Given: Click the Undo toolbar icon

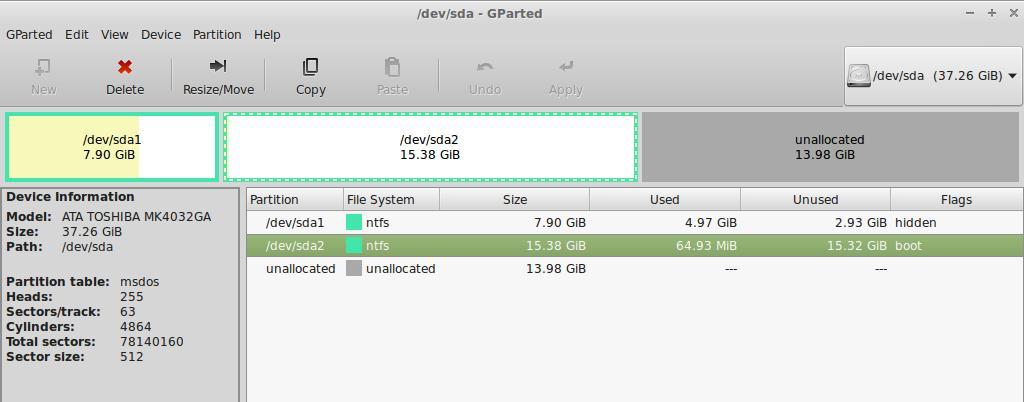Looking at the screenshot, I should coord(485,67).
